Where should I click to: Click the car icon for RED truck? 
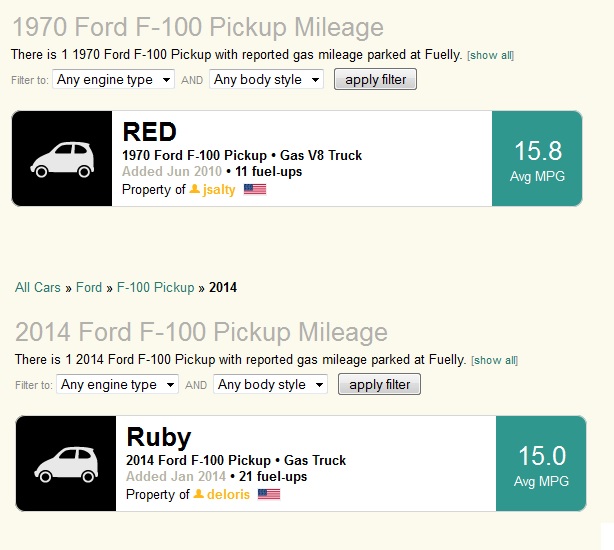[x=62, y=159]
